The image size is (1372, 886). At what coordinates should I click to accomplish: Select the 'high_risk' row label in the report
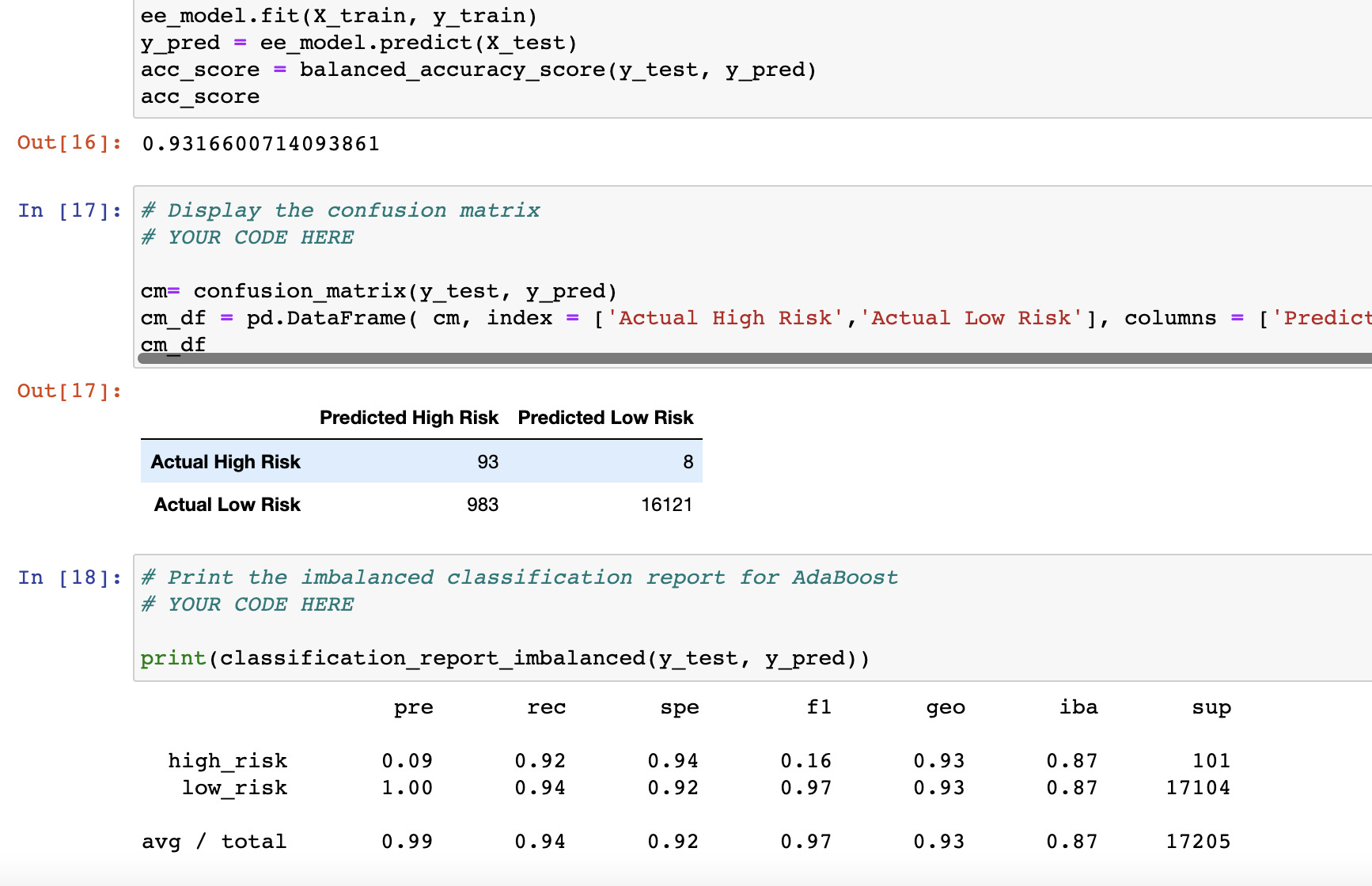tap(228, 761)
